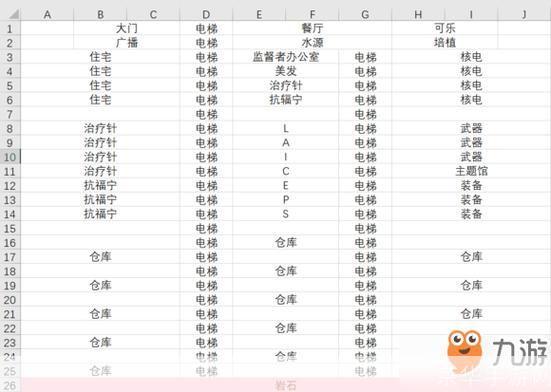Click the 可乐 cell
Viewport: 551px width, 392px height.
click(445, 28)
